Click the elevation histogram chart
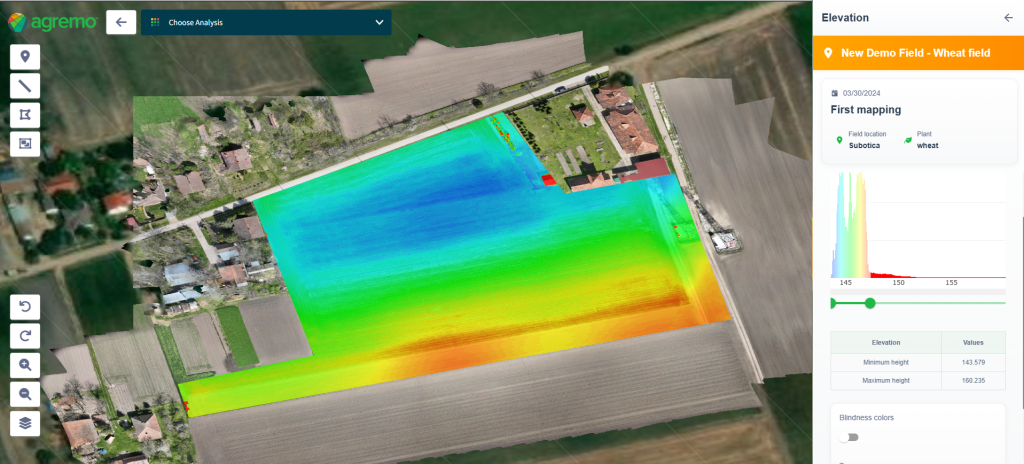 (917, 228)
